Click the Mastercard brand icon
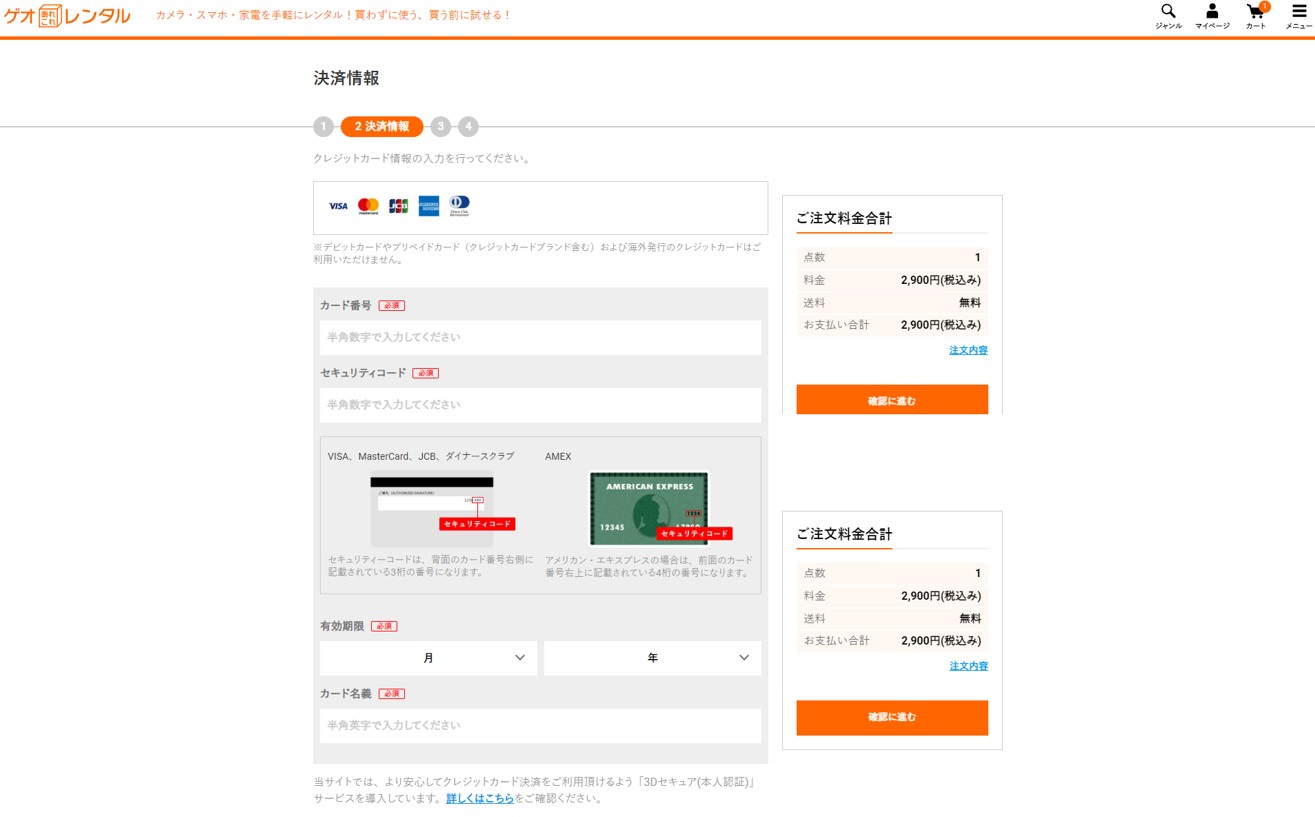The image size is (1315, 817). coord(368,206)
